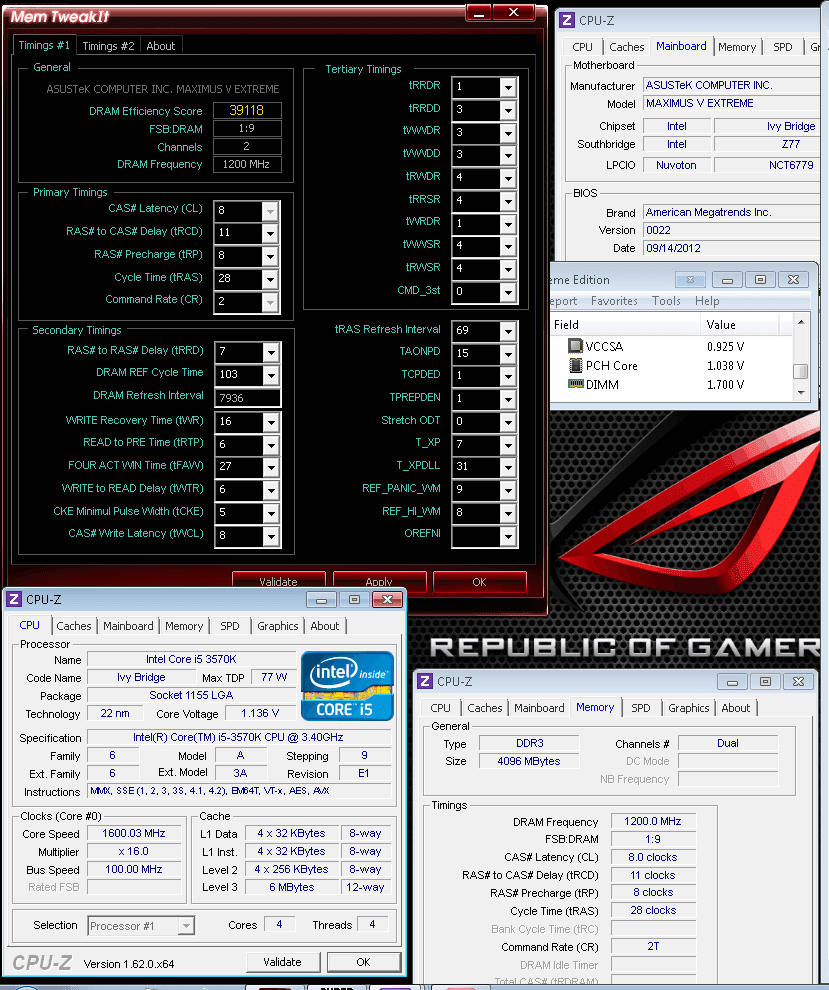
Task: Open the WRITE Recovery Time (tWR) dropdown
Action: (271, 422)
